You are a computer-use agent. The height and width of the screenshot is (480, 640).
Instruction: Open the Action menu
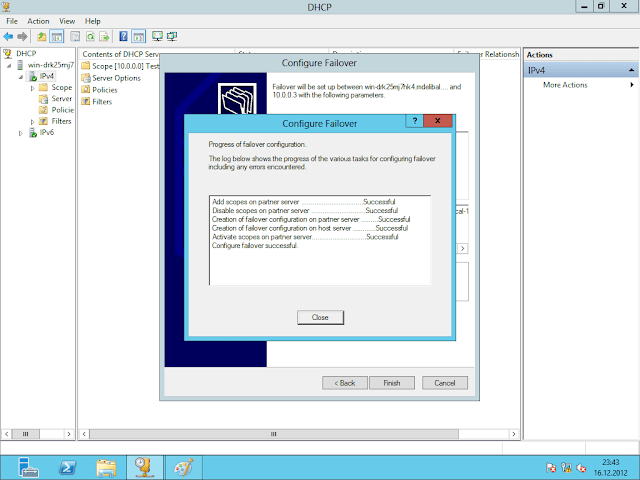coord(38,20)
